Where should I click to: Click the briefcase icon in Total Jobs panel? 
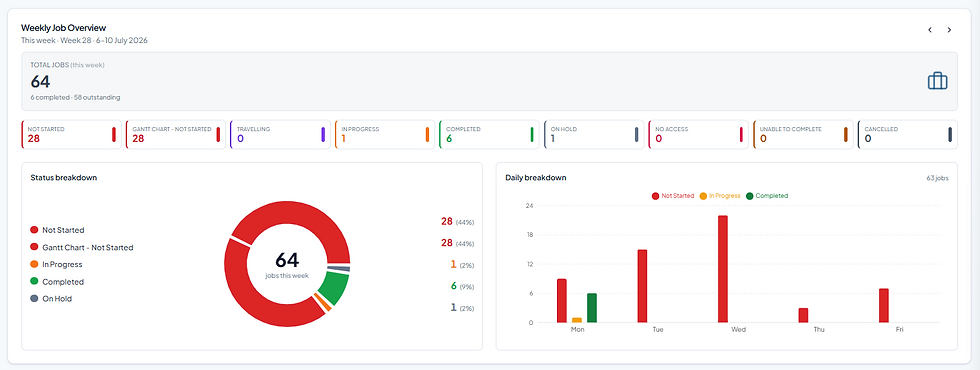click(x=937, y=81)
